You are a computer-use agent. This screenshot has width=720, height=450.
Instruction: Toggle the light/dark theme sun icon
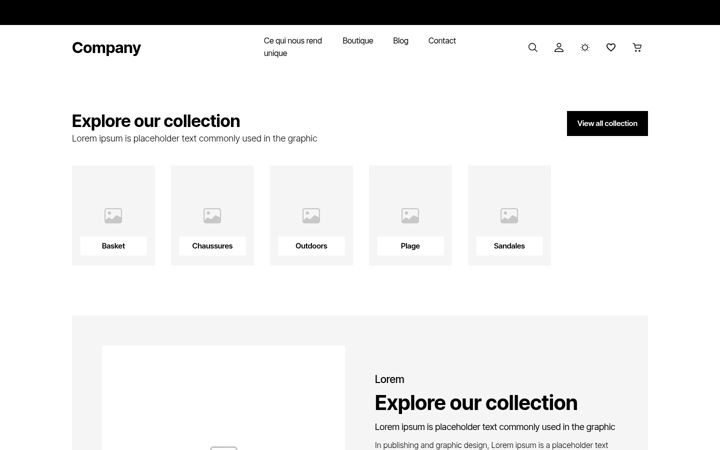(x=585, y=47)
